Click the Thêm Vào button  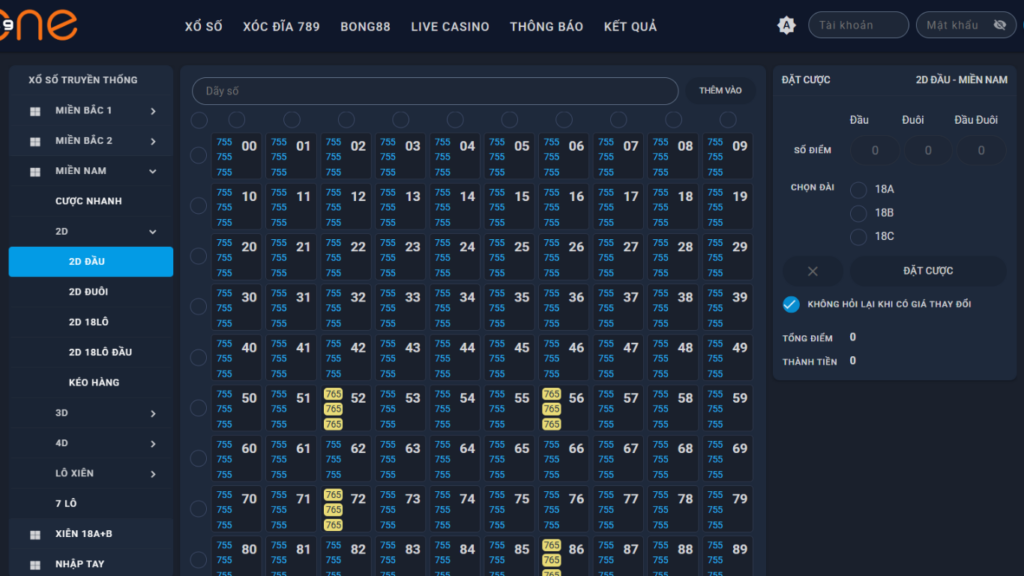tap(720, 91)
